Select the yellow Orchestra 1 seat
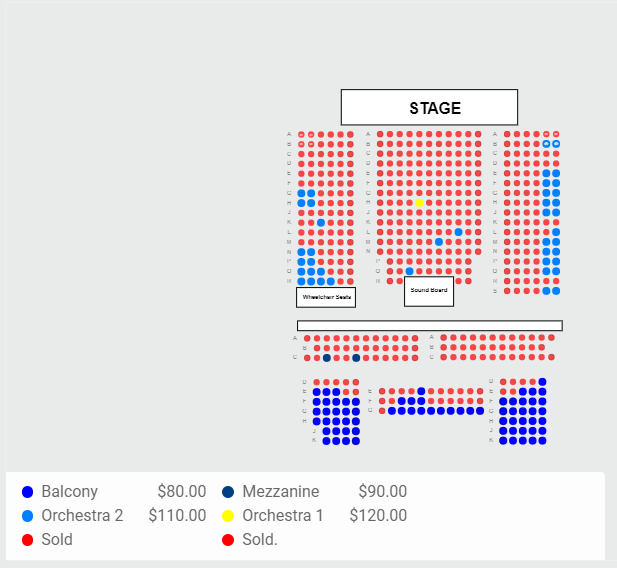The height and width of the screenshot is (568, 617). click(419, 203)
